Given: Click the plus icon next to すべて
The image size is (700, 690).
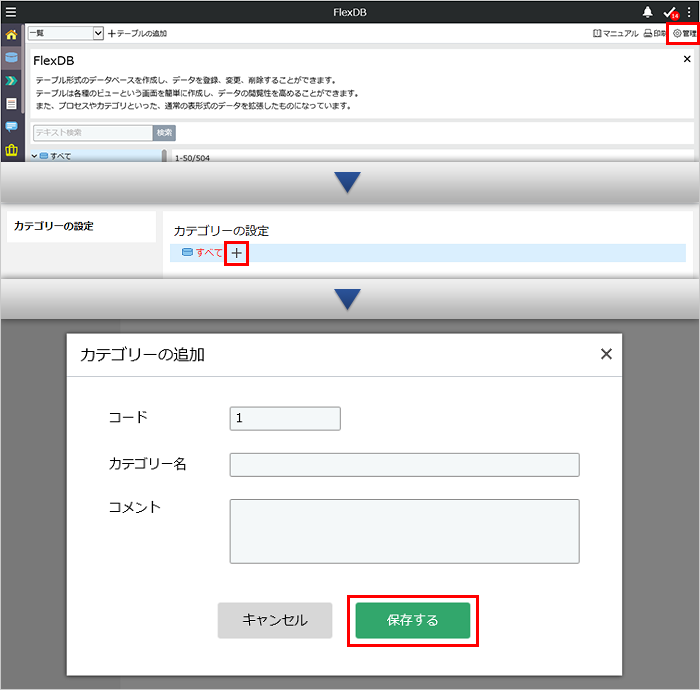Looking at the screenshot, I should (x=236, y=254).
